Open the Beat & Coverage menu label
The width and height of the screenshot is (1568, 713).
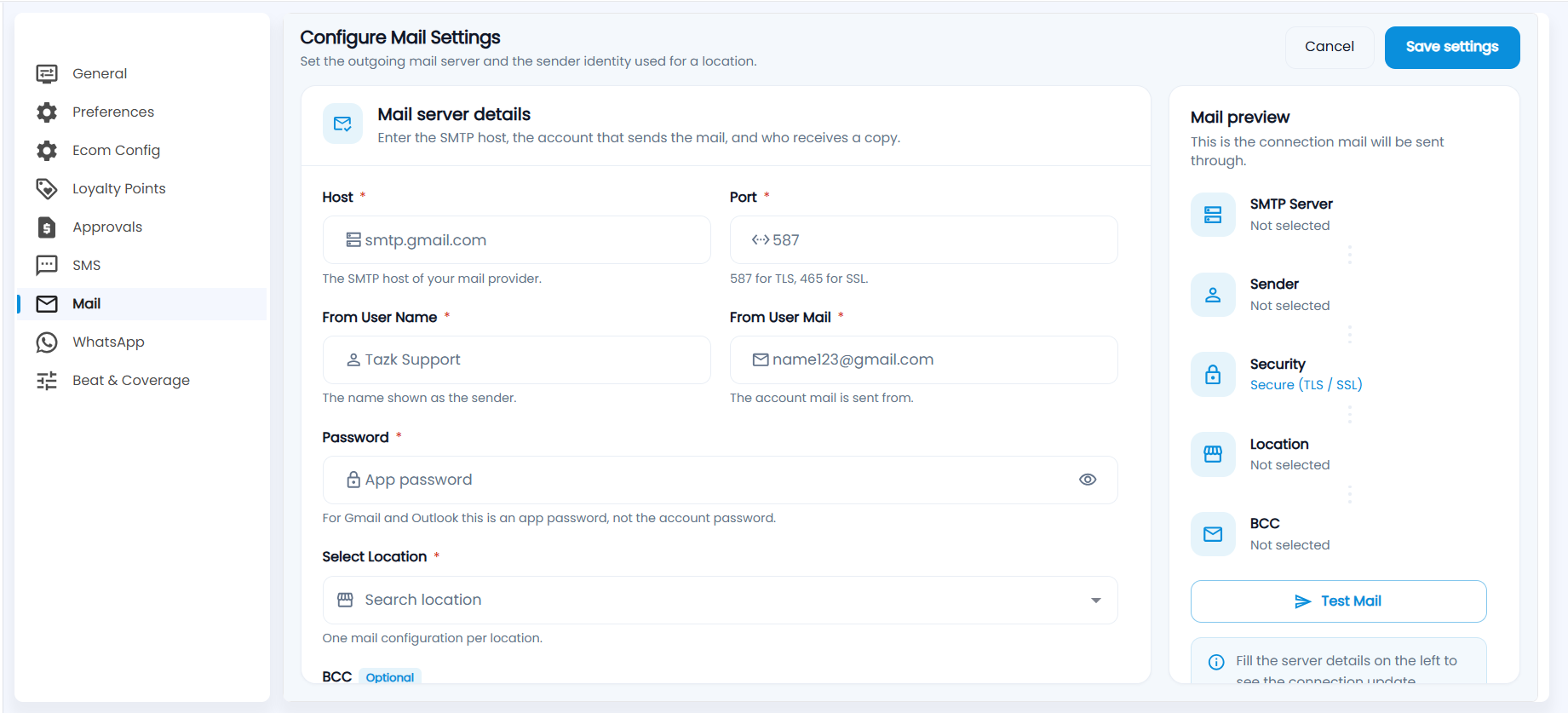click(131, 381)
